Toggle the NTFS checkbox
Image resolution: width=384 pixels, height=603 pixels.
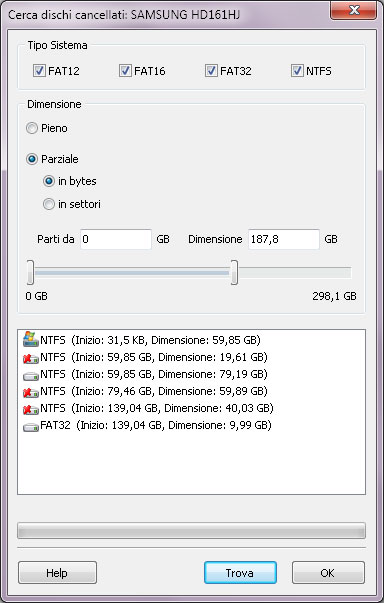click(x=298, y=71)
